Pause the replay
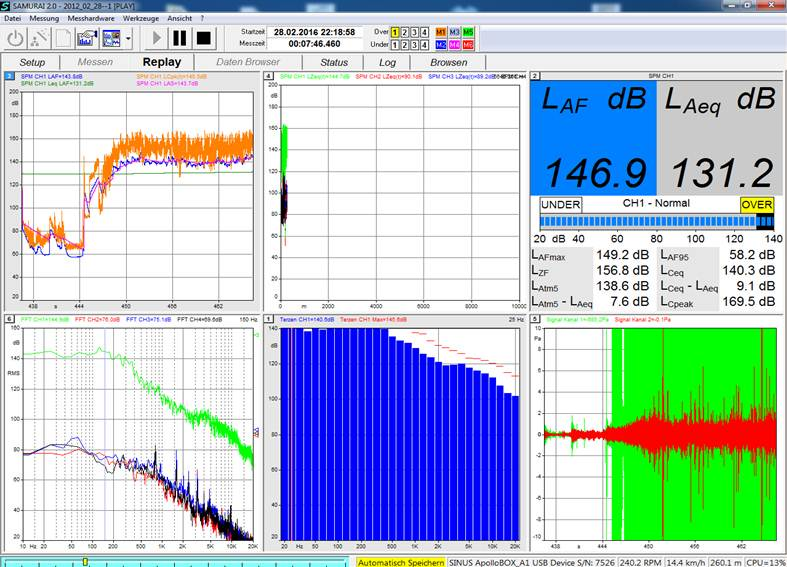 (180, 38)
